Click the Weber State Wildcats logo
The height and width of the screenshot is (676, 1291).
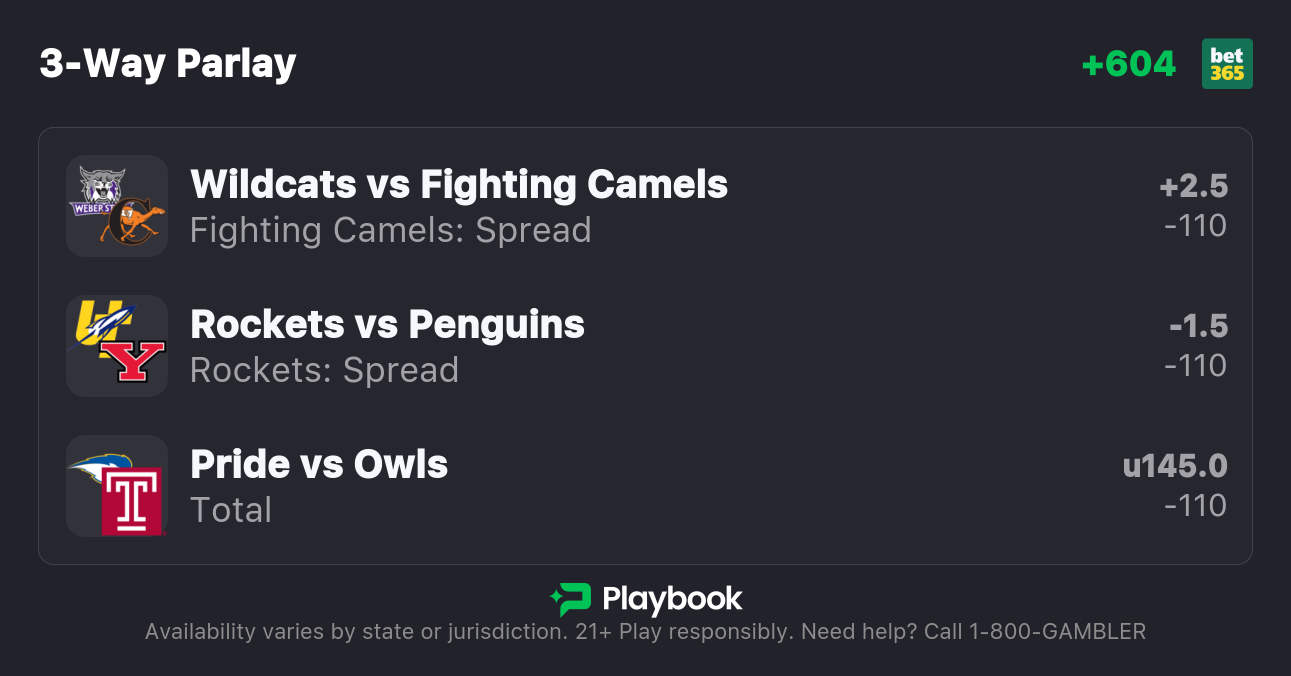click(x=95, y=191)
